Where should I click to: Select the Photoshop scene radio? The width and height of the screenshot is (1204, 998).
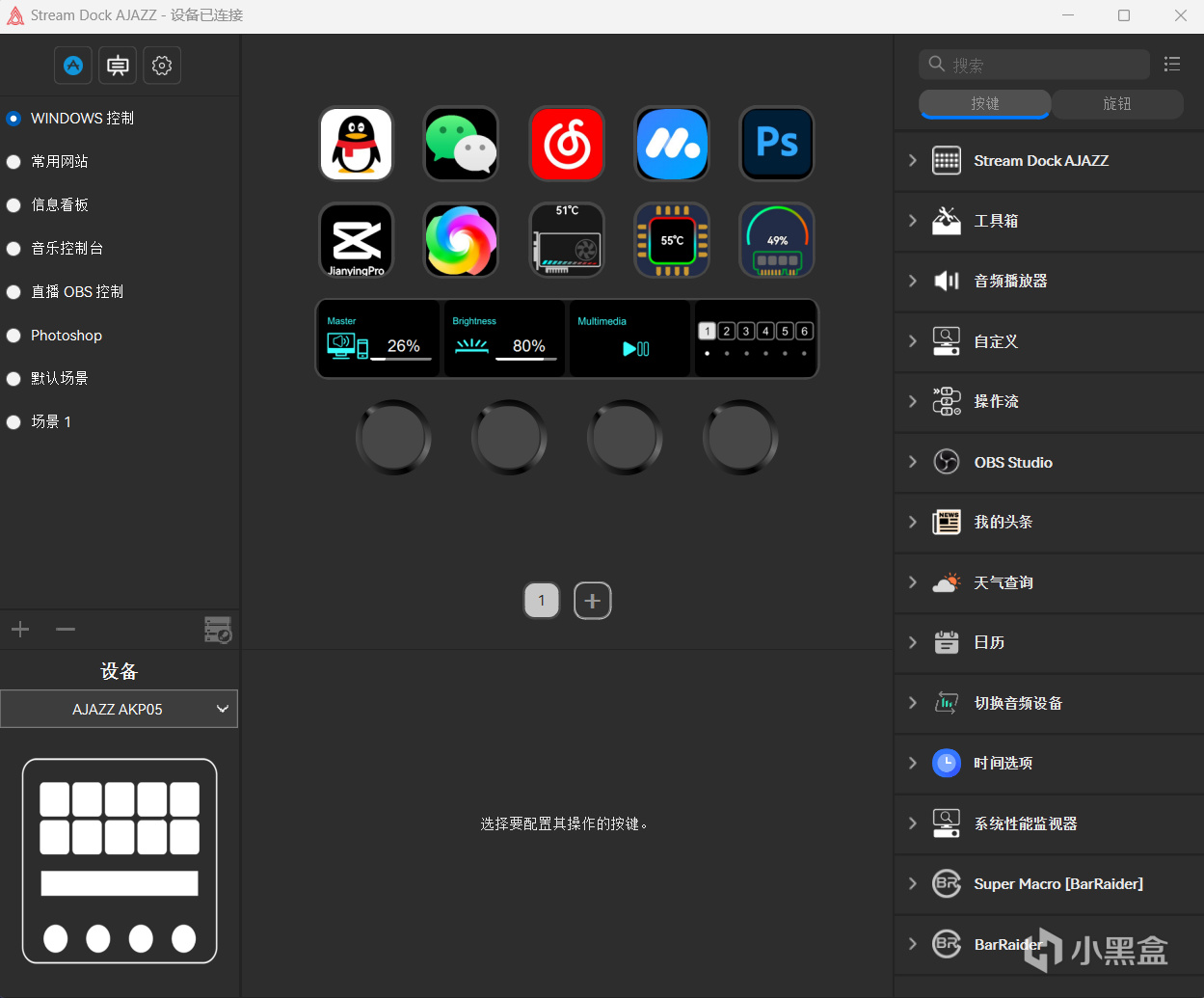tap(13, 336)
